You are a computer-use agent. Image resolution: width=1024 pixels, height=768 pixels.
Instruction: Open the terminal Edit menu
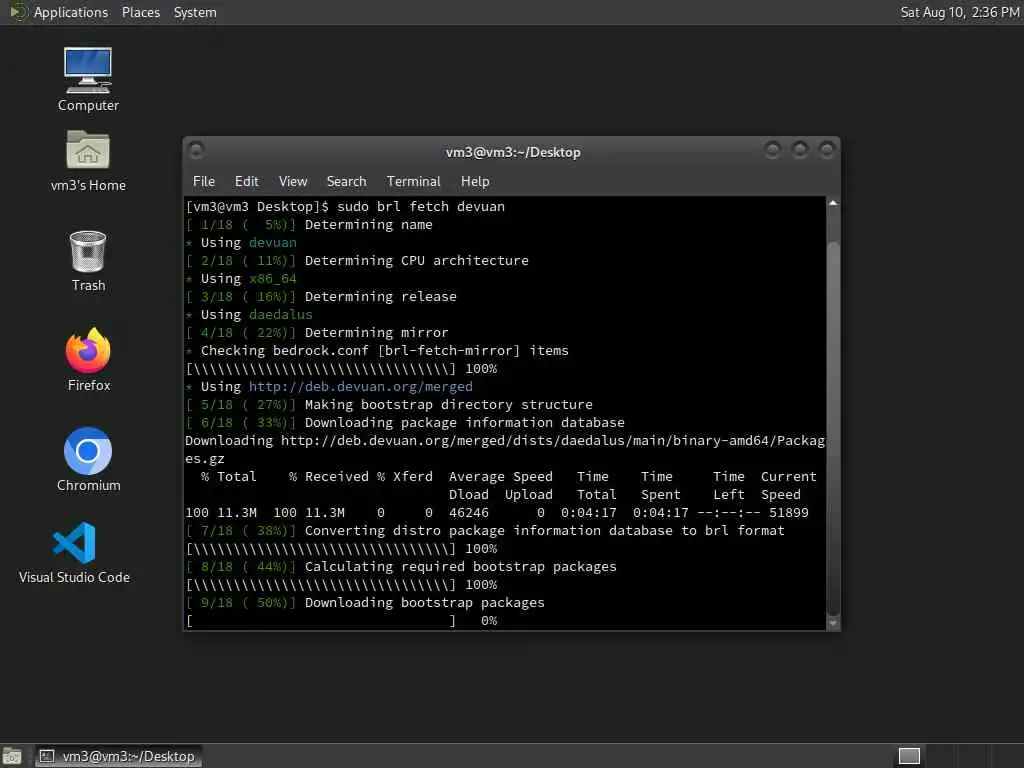point(246,182)
